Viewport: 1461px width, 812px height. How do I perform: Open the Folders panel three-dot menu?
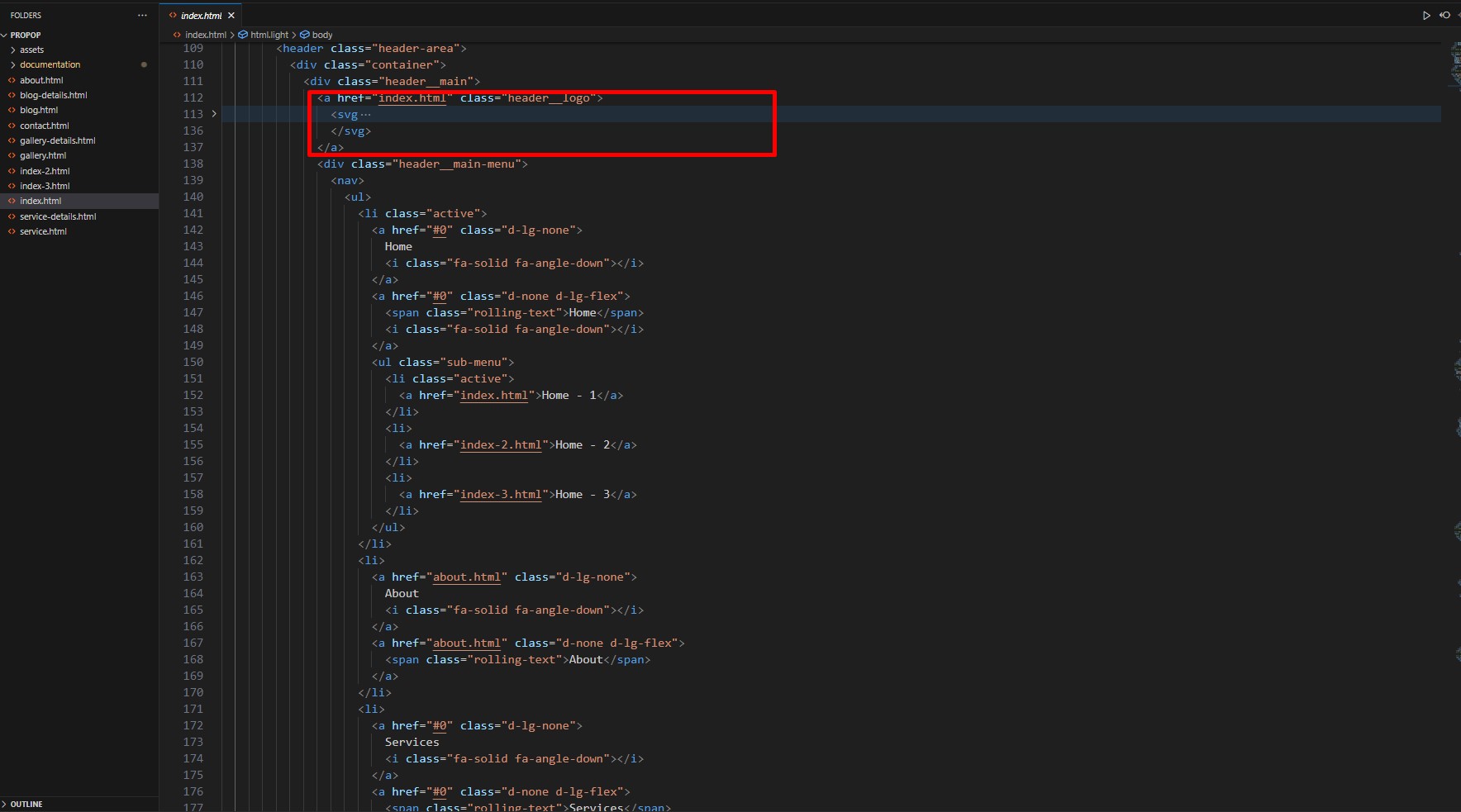coord(142,15)
